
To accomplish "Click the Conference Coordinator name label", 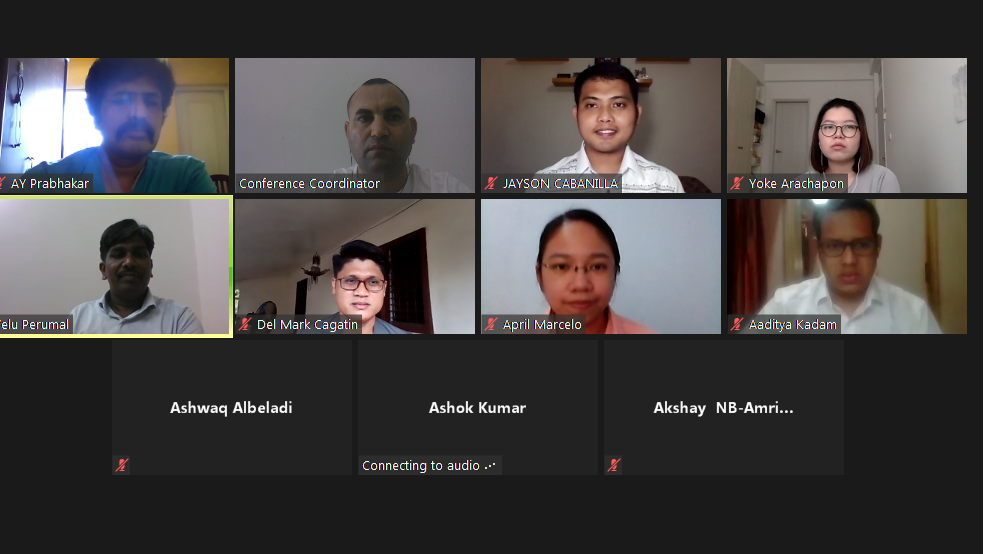I will (x=309, y=183).
